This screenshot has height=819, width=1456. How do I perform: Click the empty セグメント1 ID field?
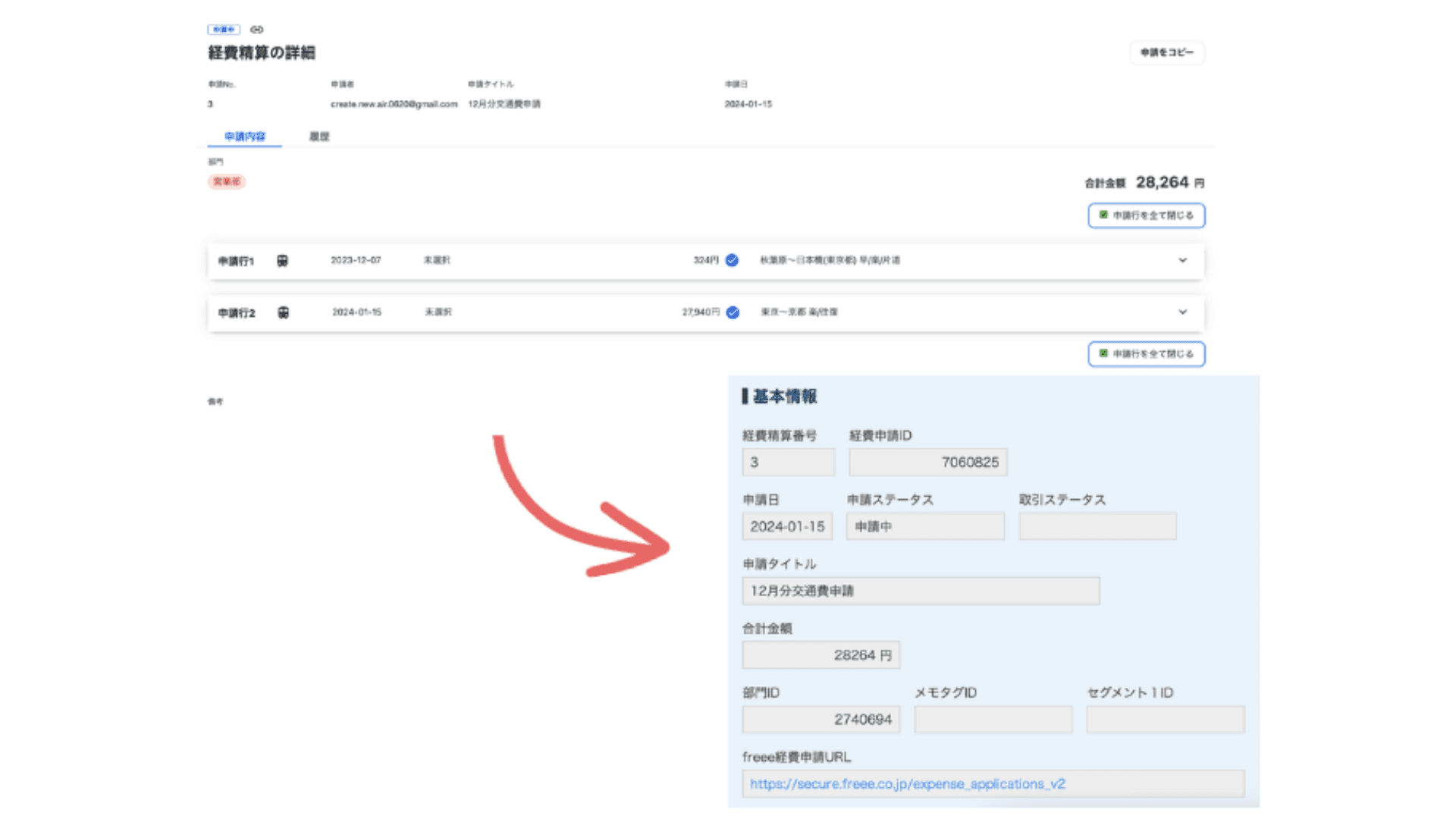pyautogui.click(x=1166, y=720)
